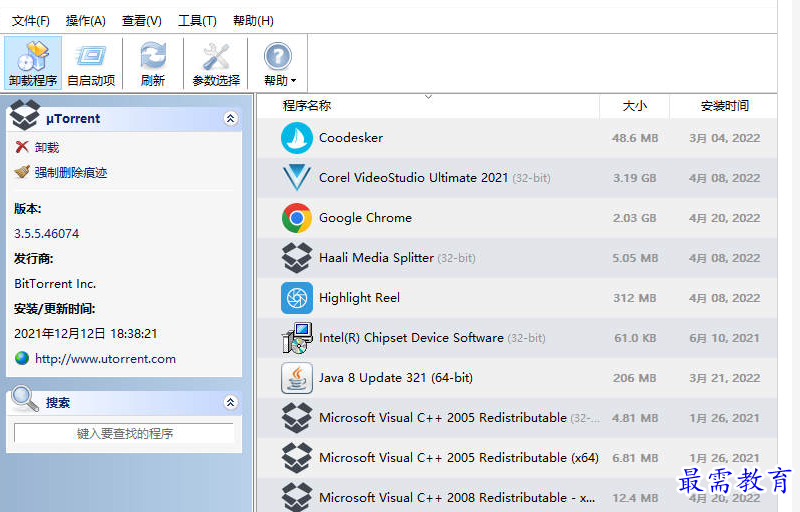Viewport: 800px width, 512px height.
Task: Open the 帮助(H) menu
Action: [x=253, y=21]
